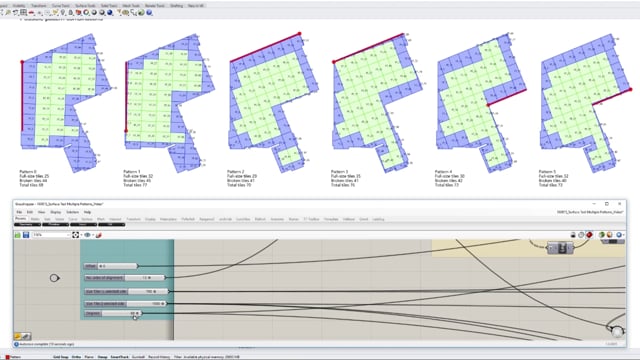Click the No Preview display icon
The image size is (640, 360).
pos(581,235)
